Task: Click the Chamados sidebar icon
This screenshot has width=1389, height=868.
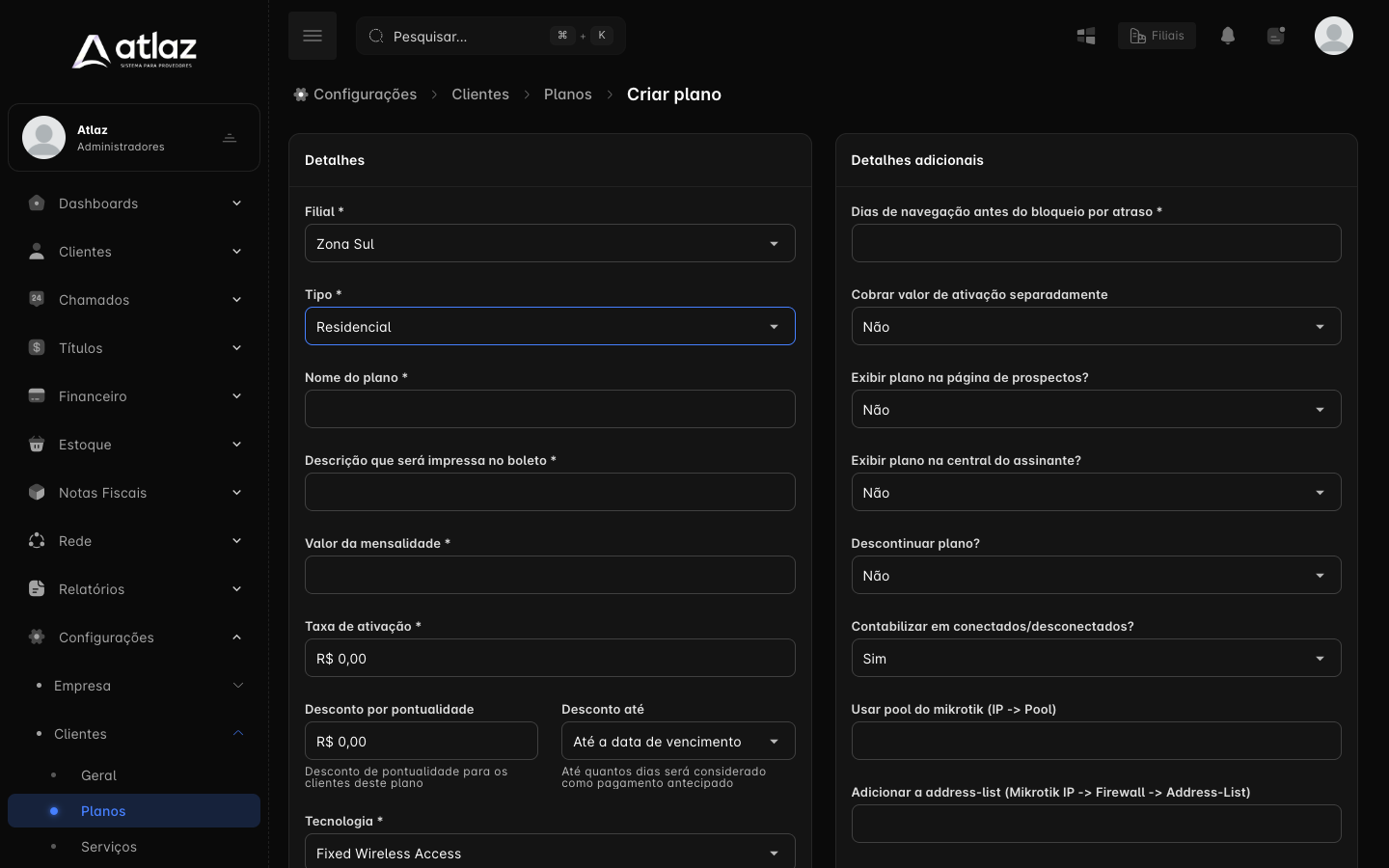Action: 37,299
